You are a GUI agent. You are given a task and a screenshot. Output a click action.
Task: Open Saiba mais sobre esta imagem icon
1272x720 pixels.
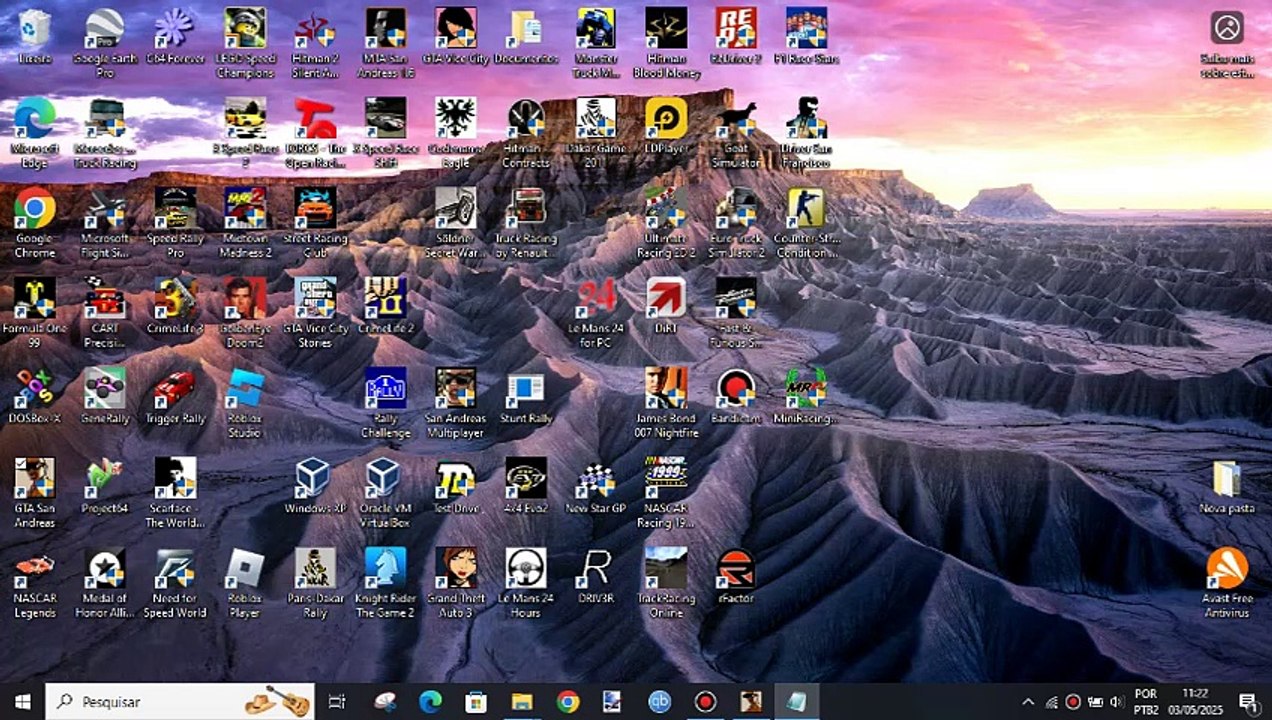click(x=1227, y=45)
